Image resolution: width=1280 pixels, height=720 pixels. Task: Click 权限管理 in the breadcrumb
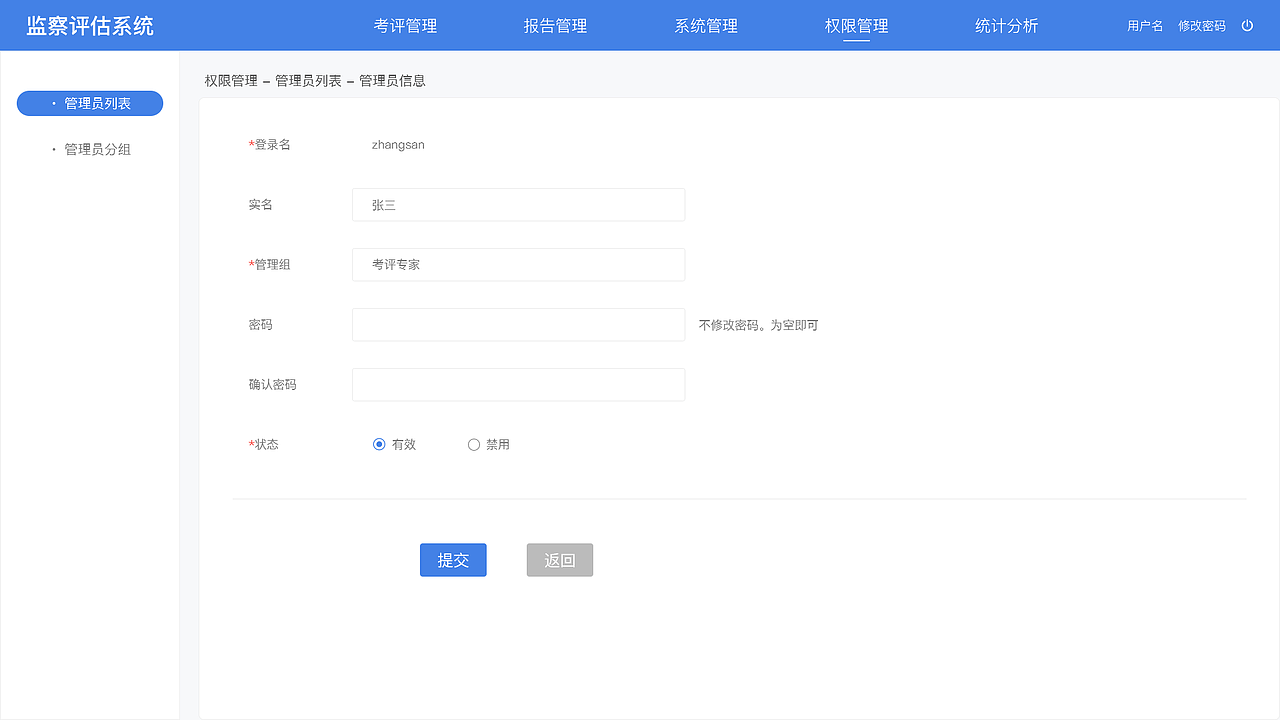pyautogui.click(x=229, y=80)
